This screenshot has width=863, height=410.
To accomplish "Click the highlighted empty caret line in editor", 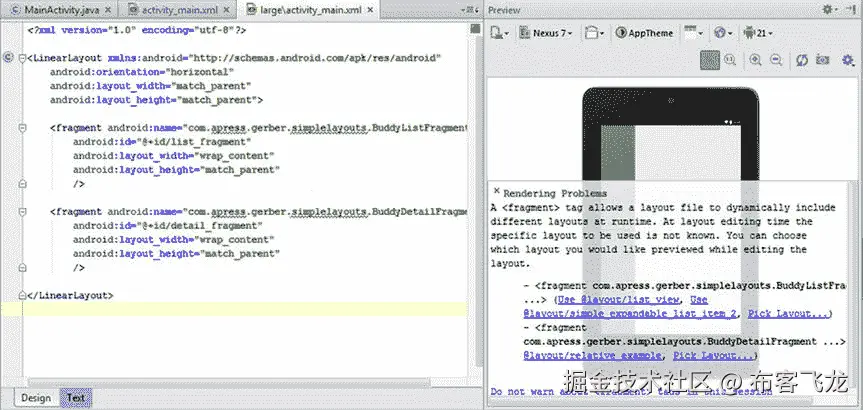I will coord(234,309).
